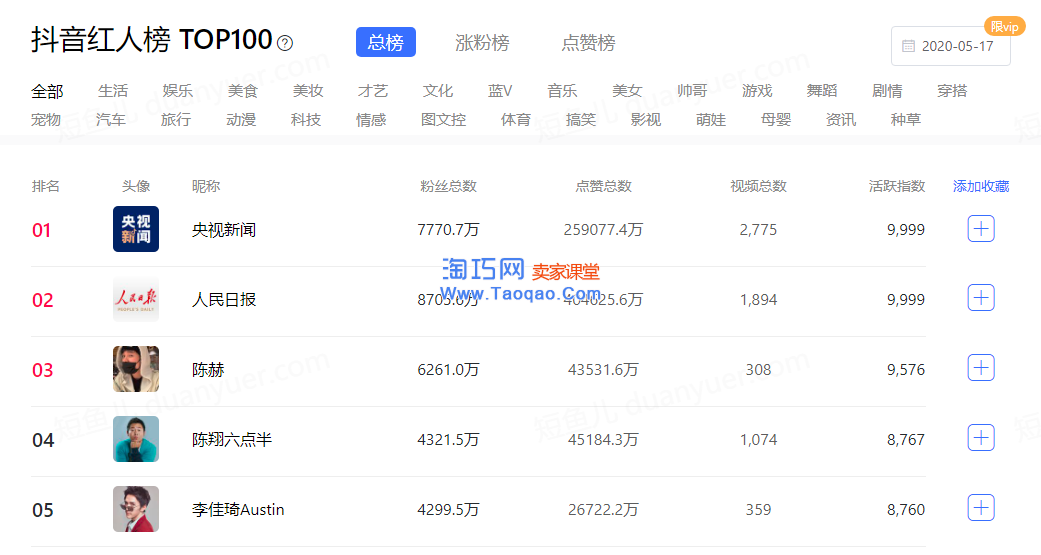Screen dimensions: 1041x555
Task: Open the 陈赫 nickname
Action: [208, 370]
